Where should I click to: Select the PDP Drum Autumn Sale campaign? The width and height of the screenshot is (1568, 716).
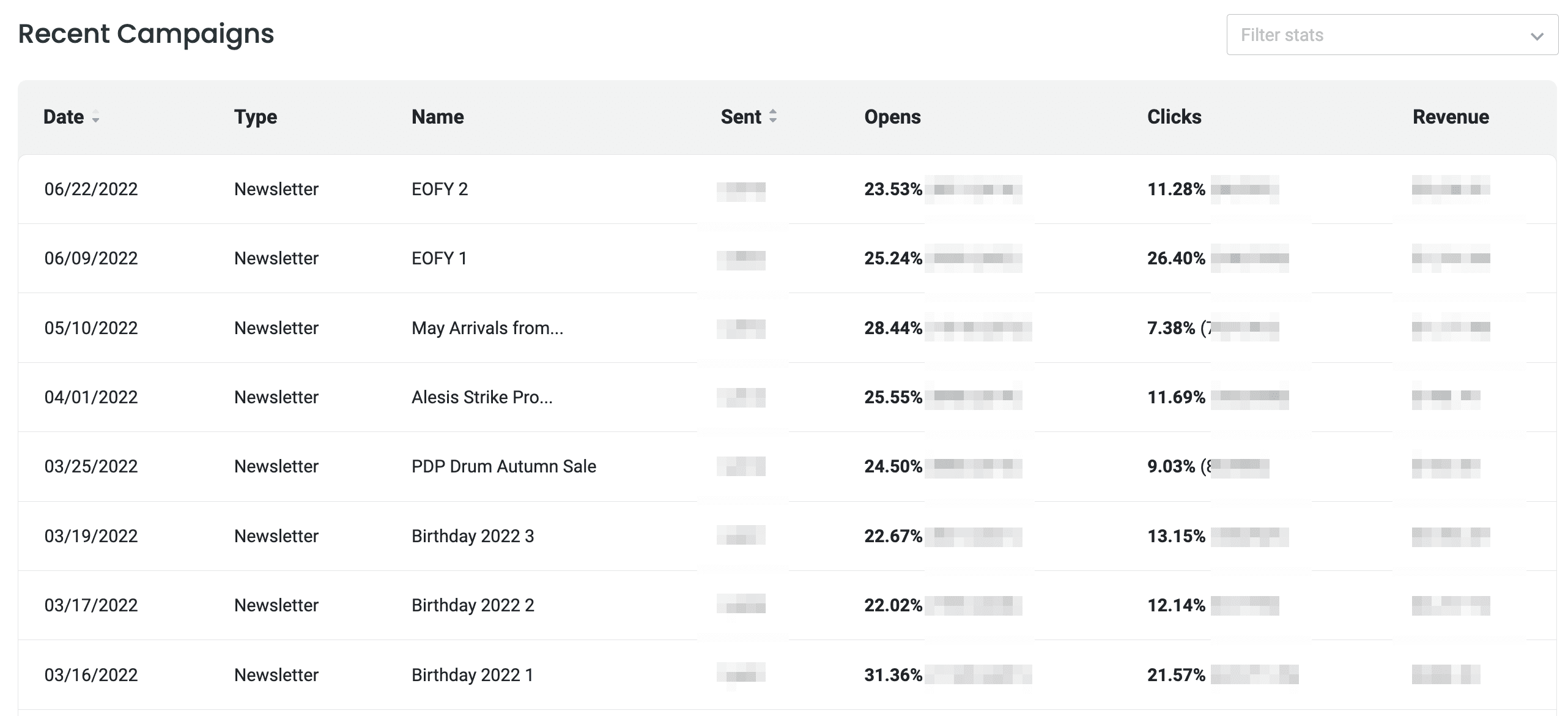tap(503, 466)
